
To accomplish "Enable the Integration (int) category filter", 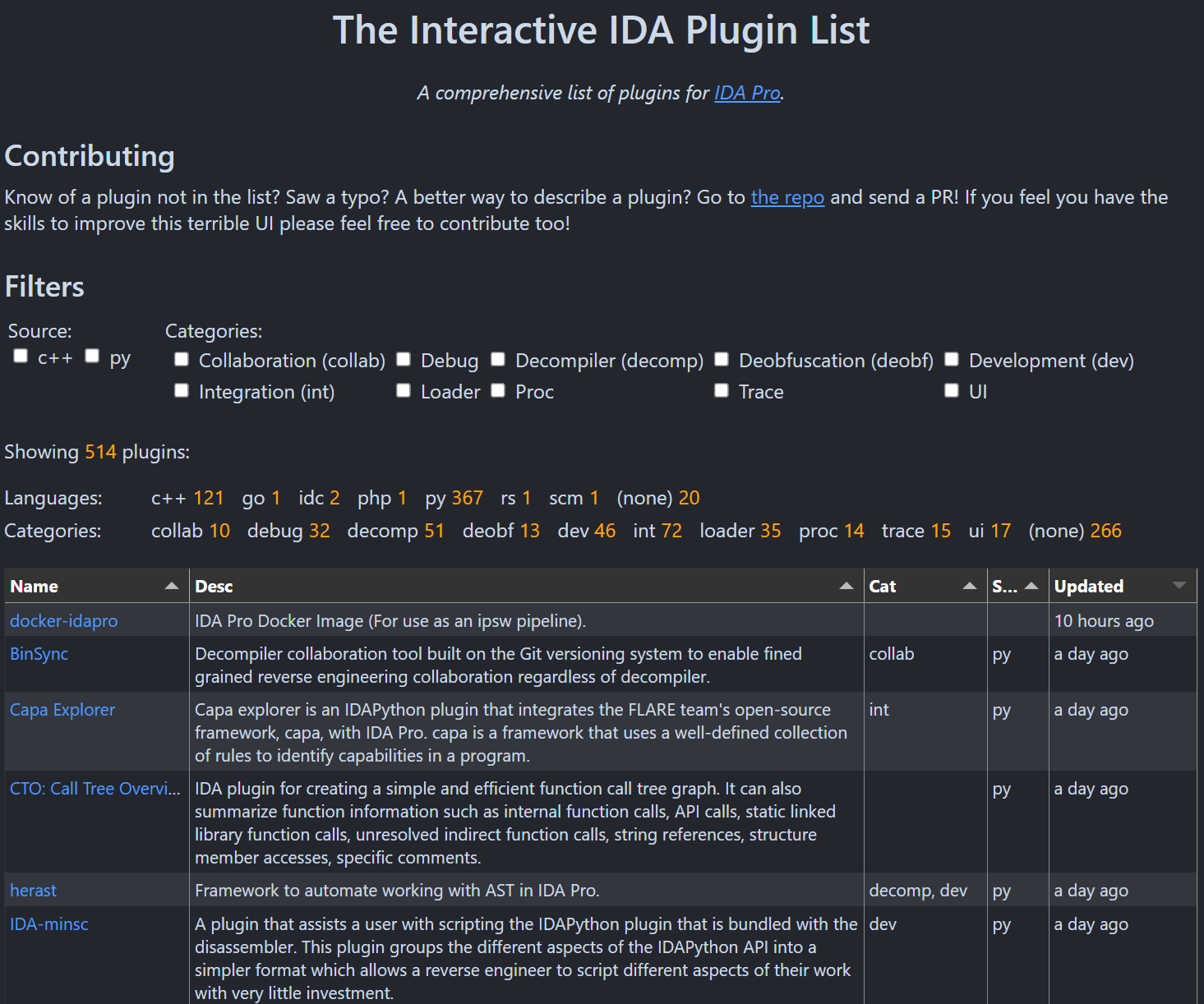I will pos(182,390).
